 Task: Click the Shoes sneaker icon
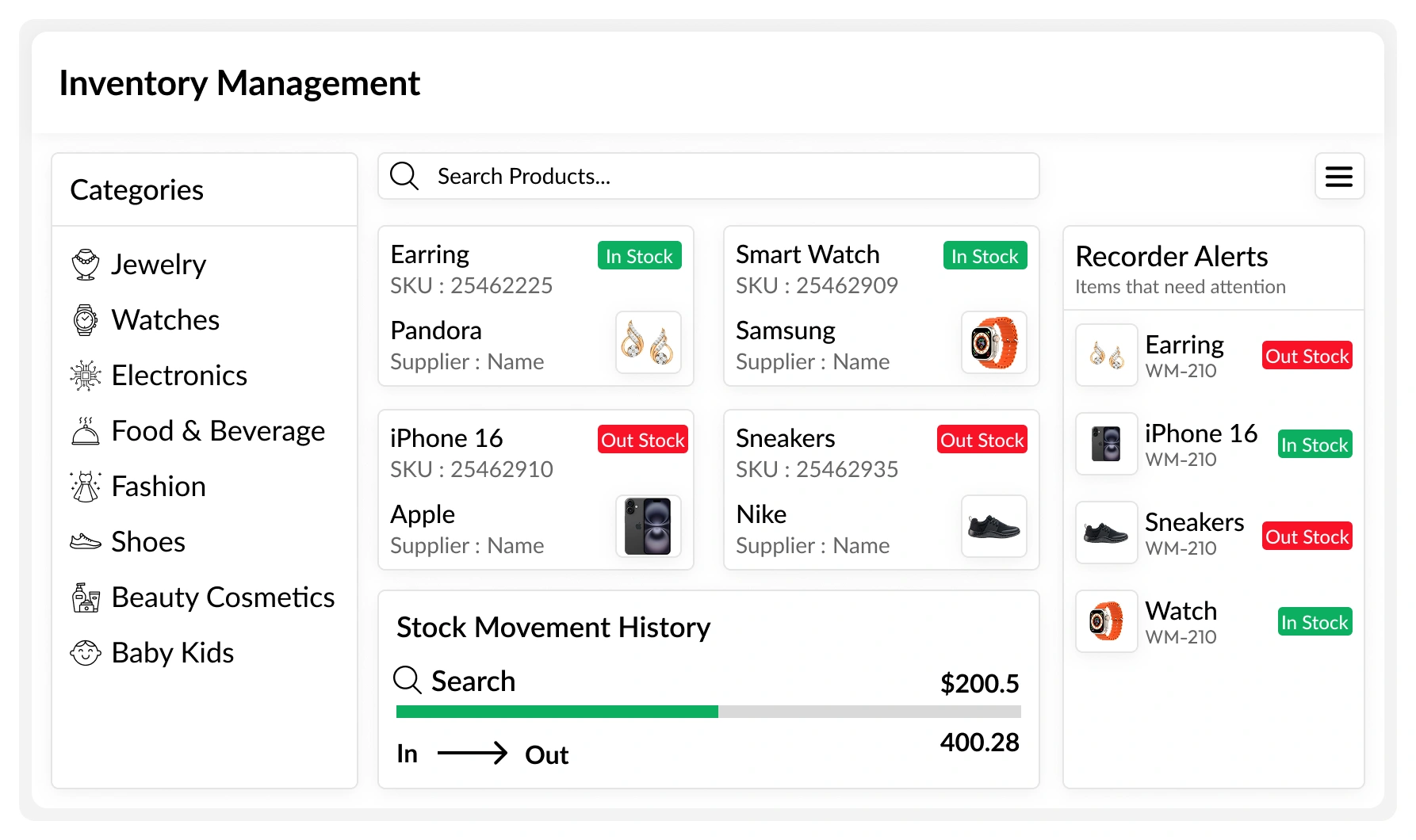[85, 542]
